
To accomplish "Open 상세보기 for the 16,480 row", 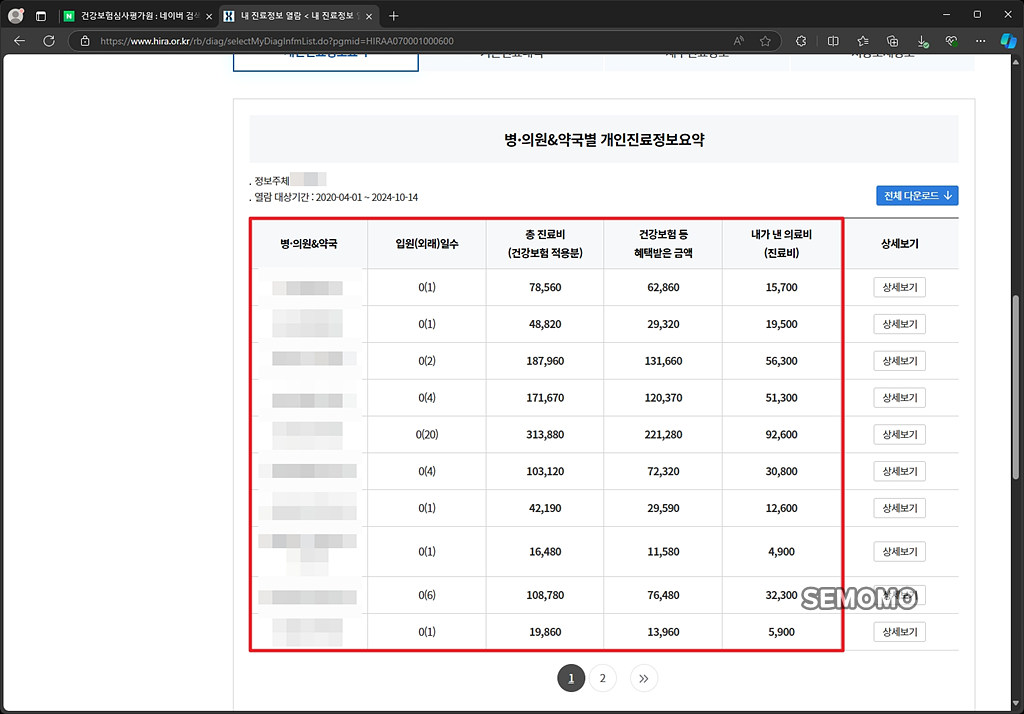I will 899,551.
